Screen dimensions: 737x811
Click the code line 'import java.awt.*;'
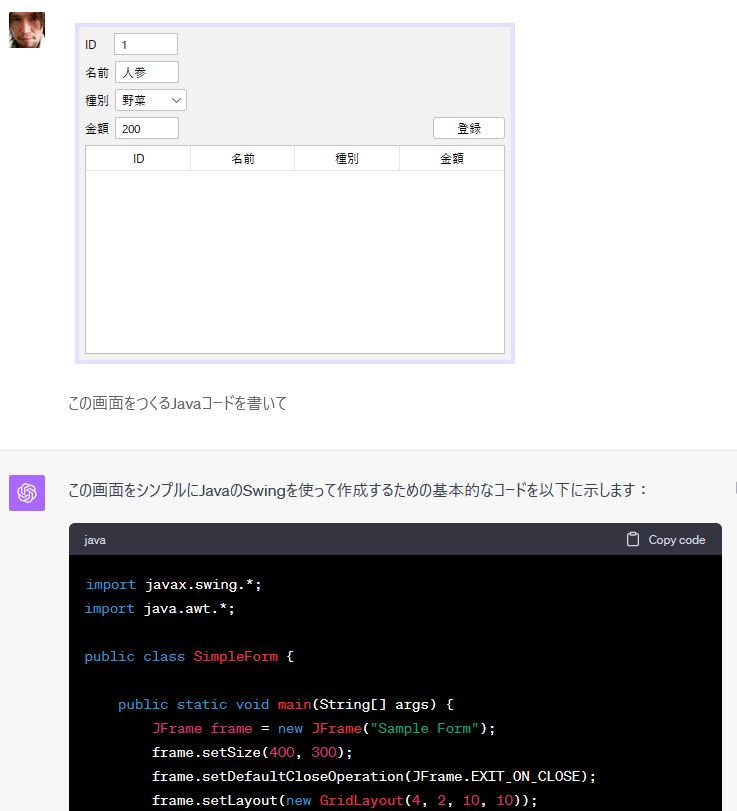(x=160, y=609)
